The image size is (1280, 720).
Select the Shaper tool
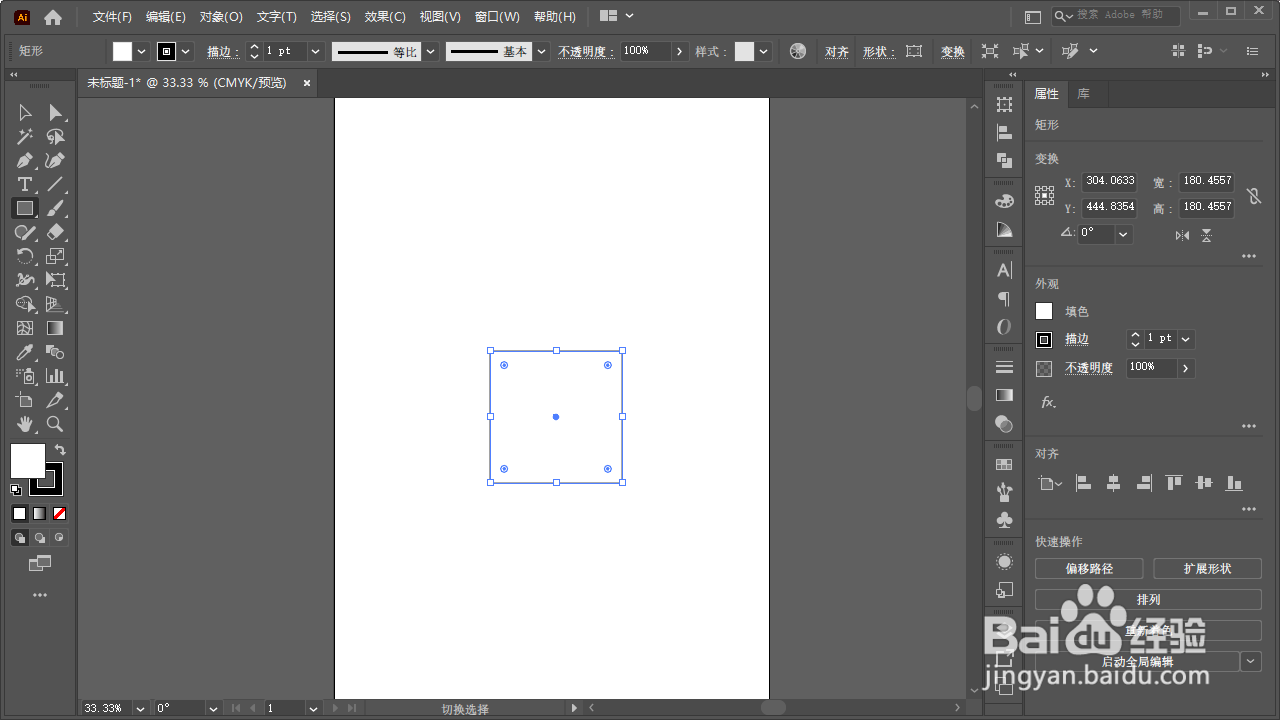pos(25,233)
